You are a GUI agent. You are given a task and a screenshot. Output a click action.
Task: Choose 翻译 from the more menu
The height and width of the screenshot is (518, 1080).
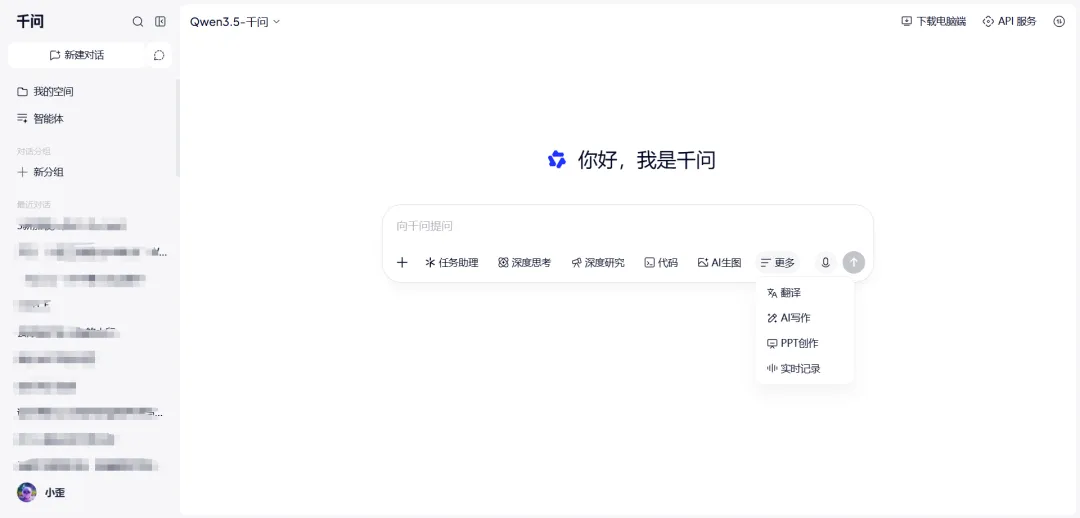click(x=804, y=293)
